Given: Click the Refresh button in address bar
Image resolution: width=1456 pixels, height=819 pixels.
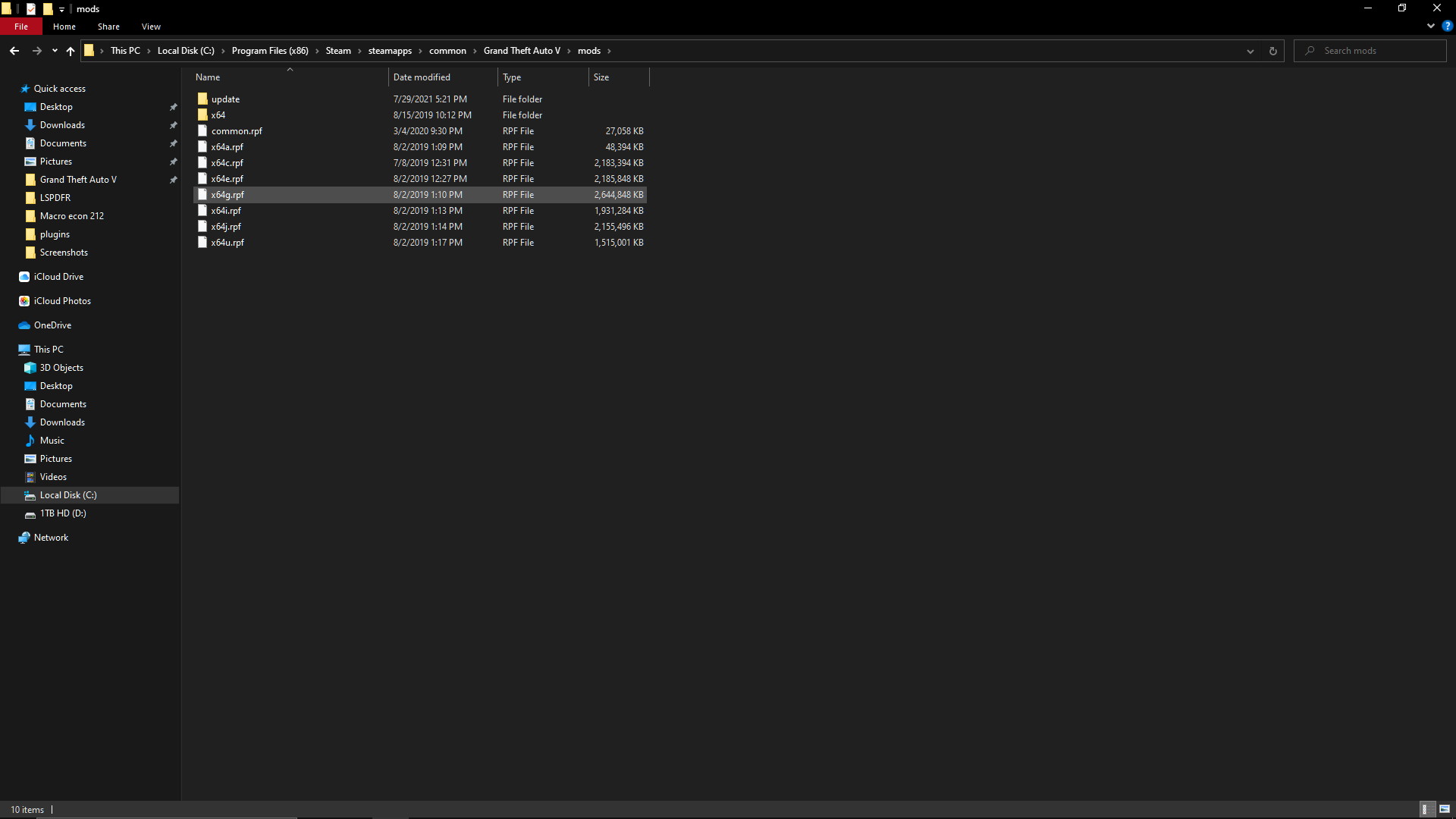Looking at the screenshot, I should click(1273, 51).
